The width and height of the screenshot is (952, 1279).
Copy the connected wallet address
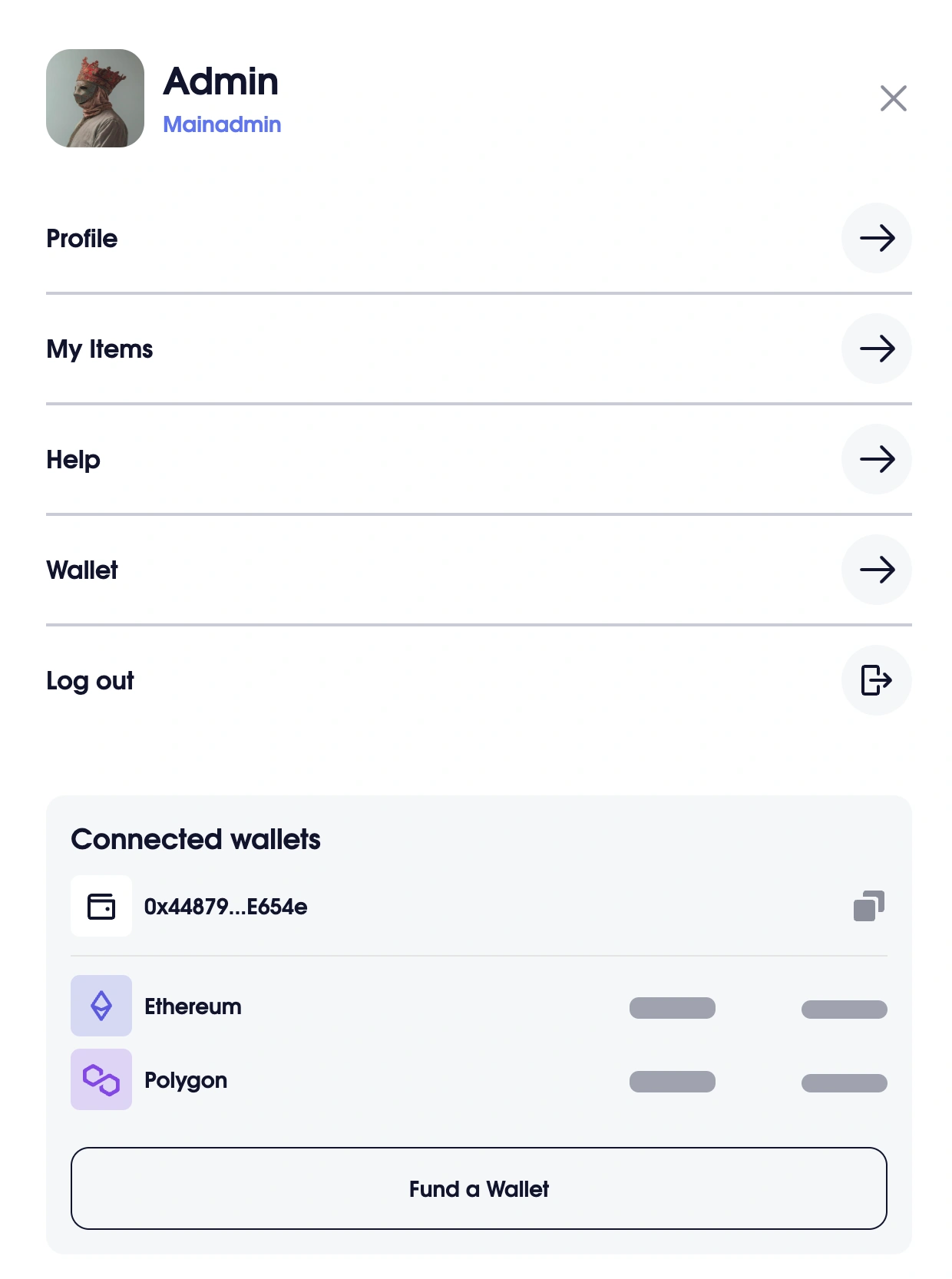pos(869,906)
